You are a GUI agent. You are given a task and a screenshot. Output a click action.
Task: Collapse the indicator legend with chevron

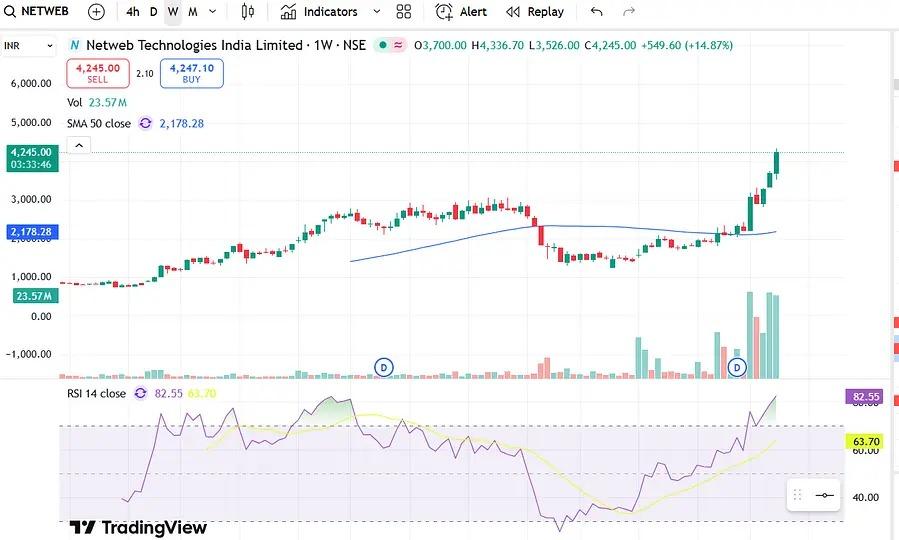click(x=79, y=145)
